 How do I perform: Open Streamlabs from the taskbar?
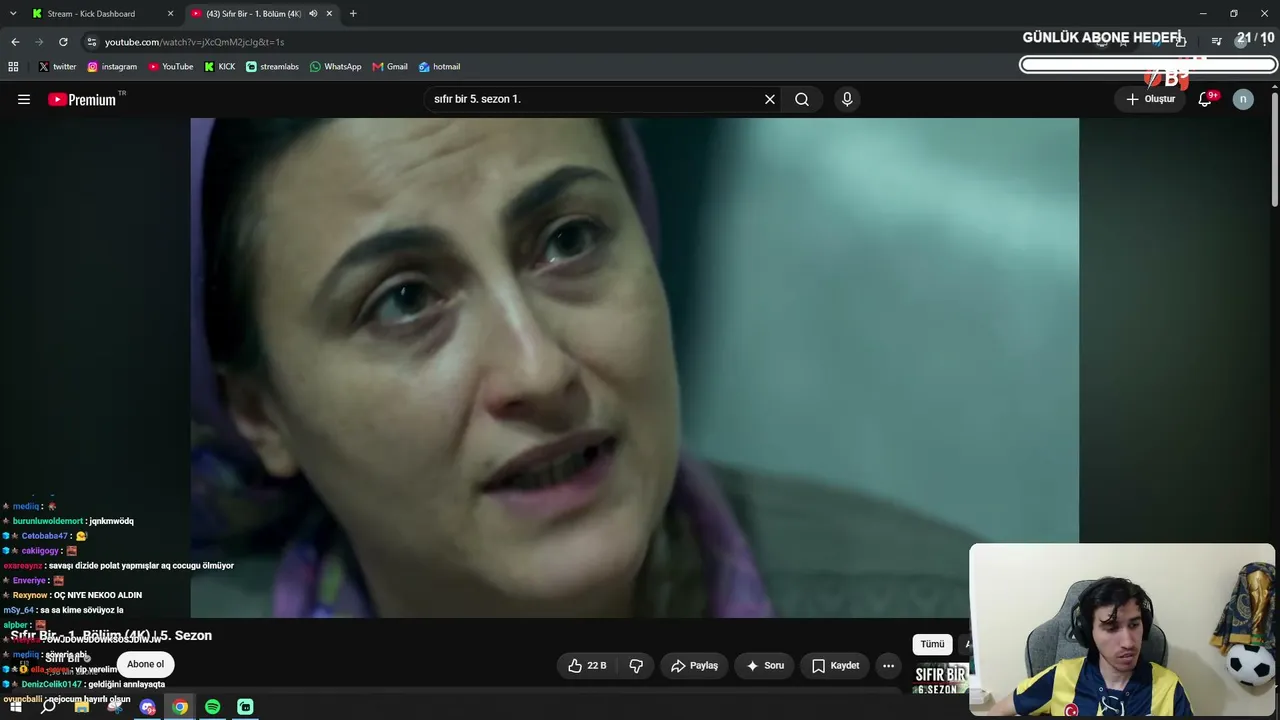245,707
